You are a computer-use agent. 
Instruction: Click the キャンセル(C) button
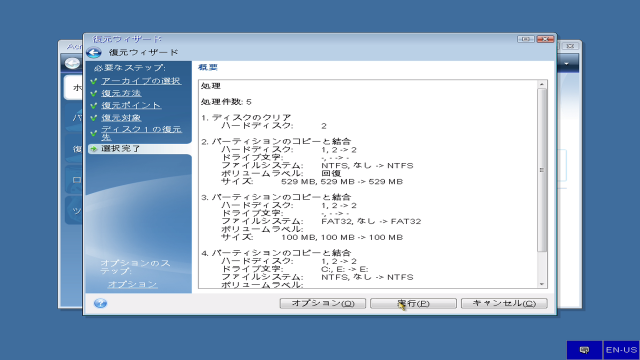[x=504, y=303]
